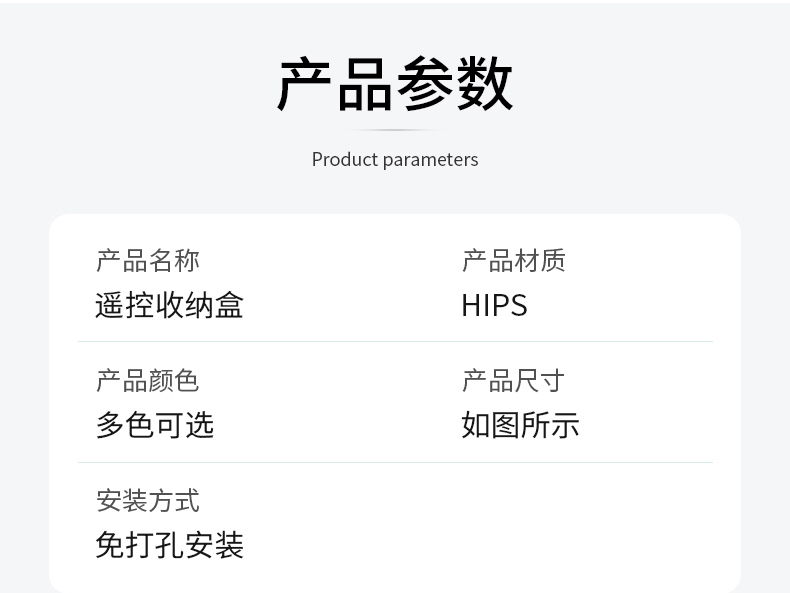
Task: Click the word parameters in the subtitle
Action: point(430,160)
